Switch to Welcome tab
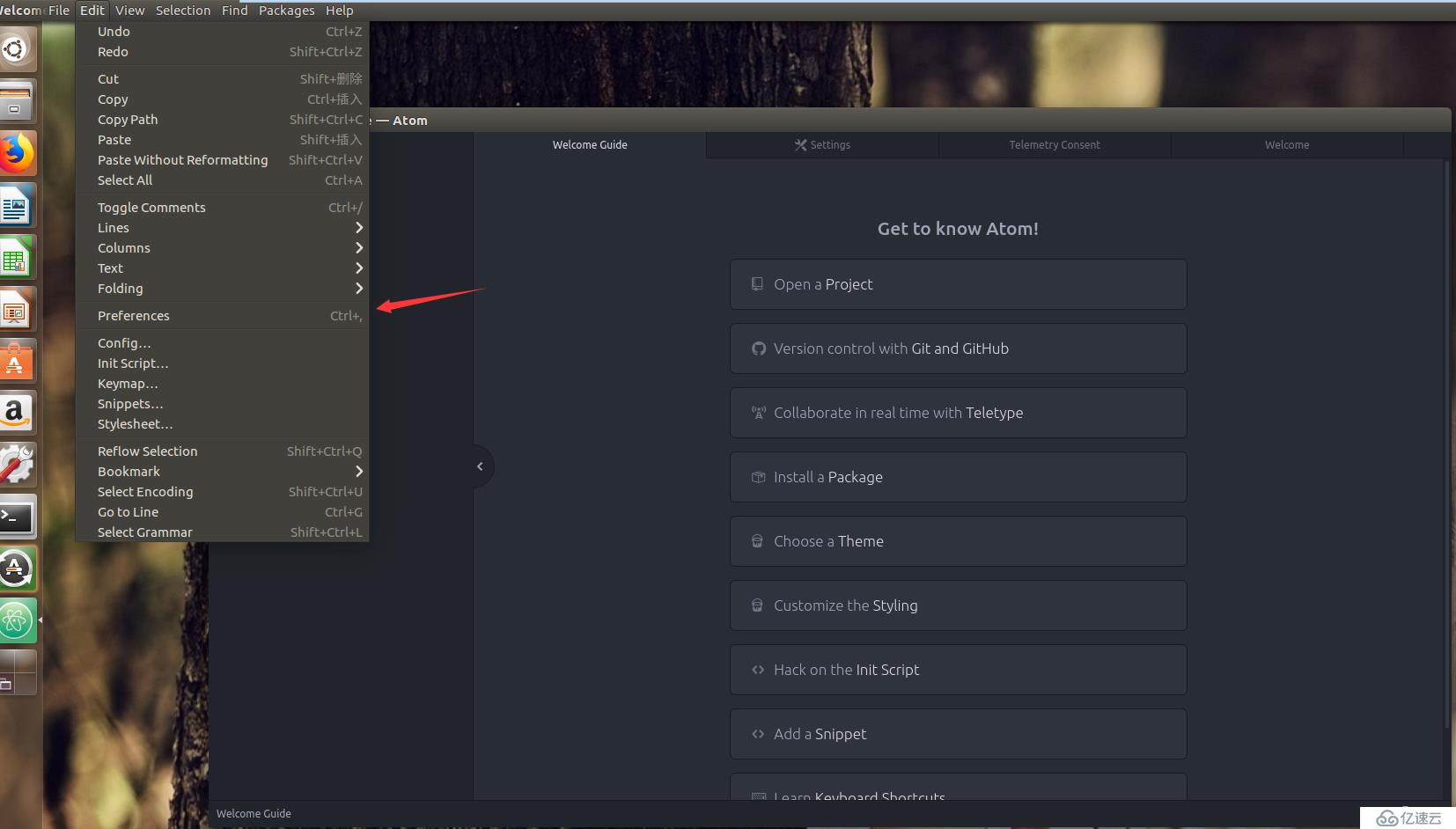The width and height of the screenshot is (1456, 829). 1287,145
